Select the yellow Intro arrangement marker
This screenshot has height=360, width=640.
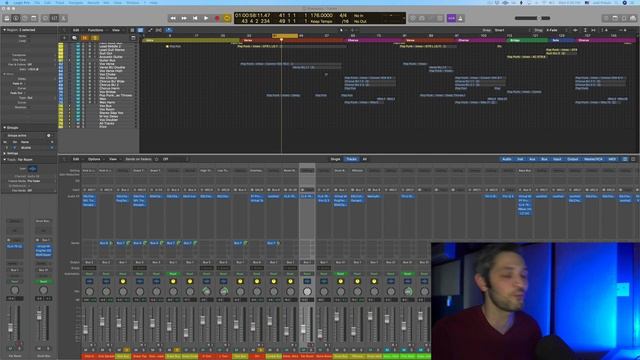click(190, 40)
